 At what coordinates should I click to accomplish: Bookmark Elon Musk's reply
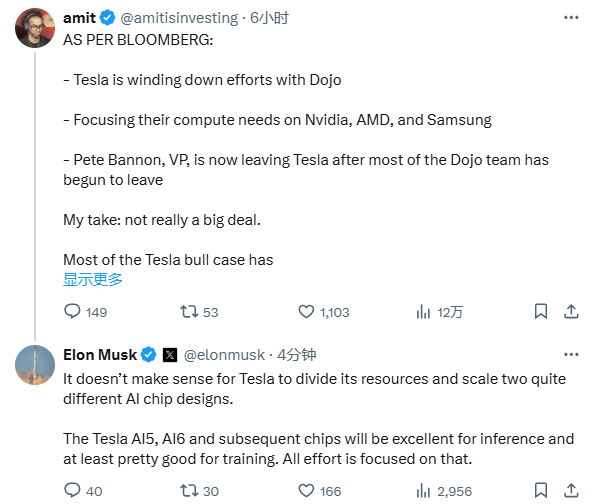[x=541, y=490]
